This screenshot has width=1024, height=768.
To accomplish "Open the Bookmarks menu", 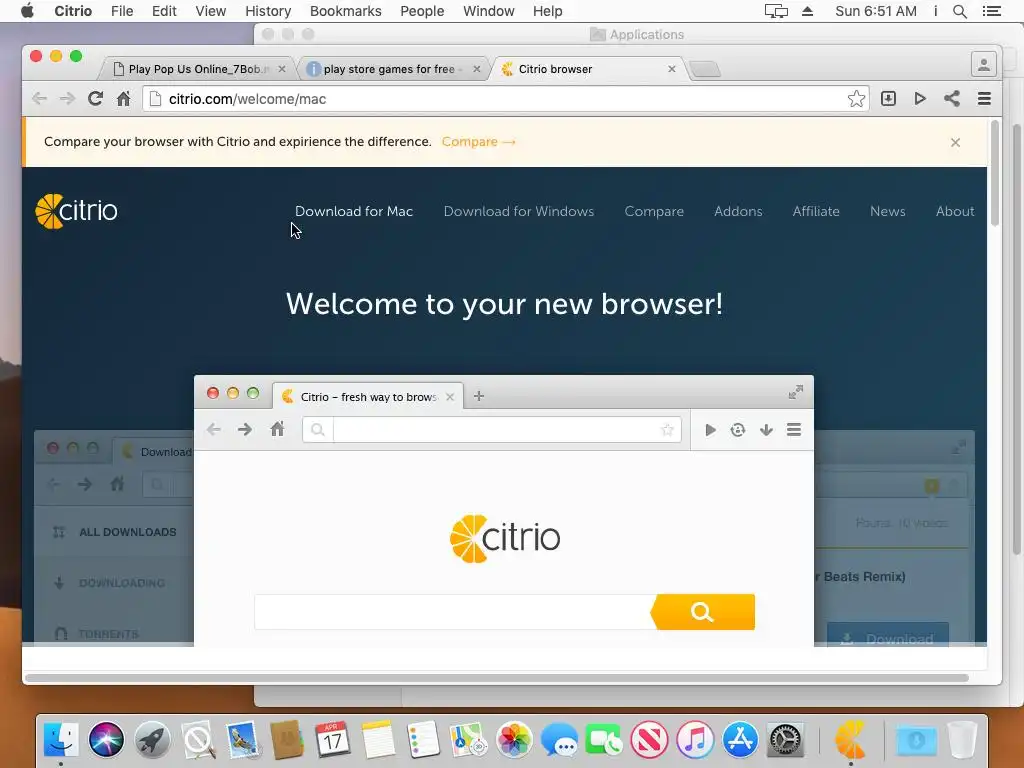I will [345, 11].
